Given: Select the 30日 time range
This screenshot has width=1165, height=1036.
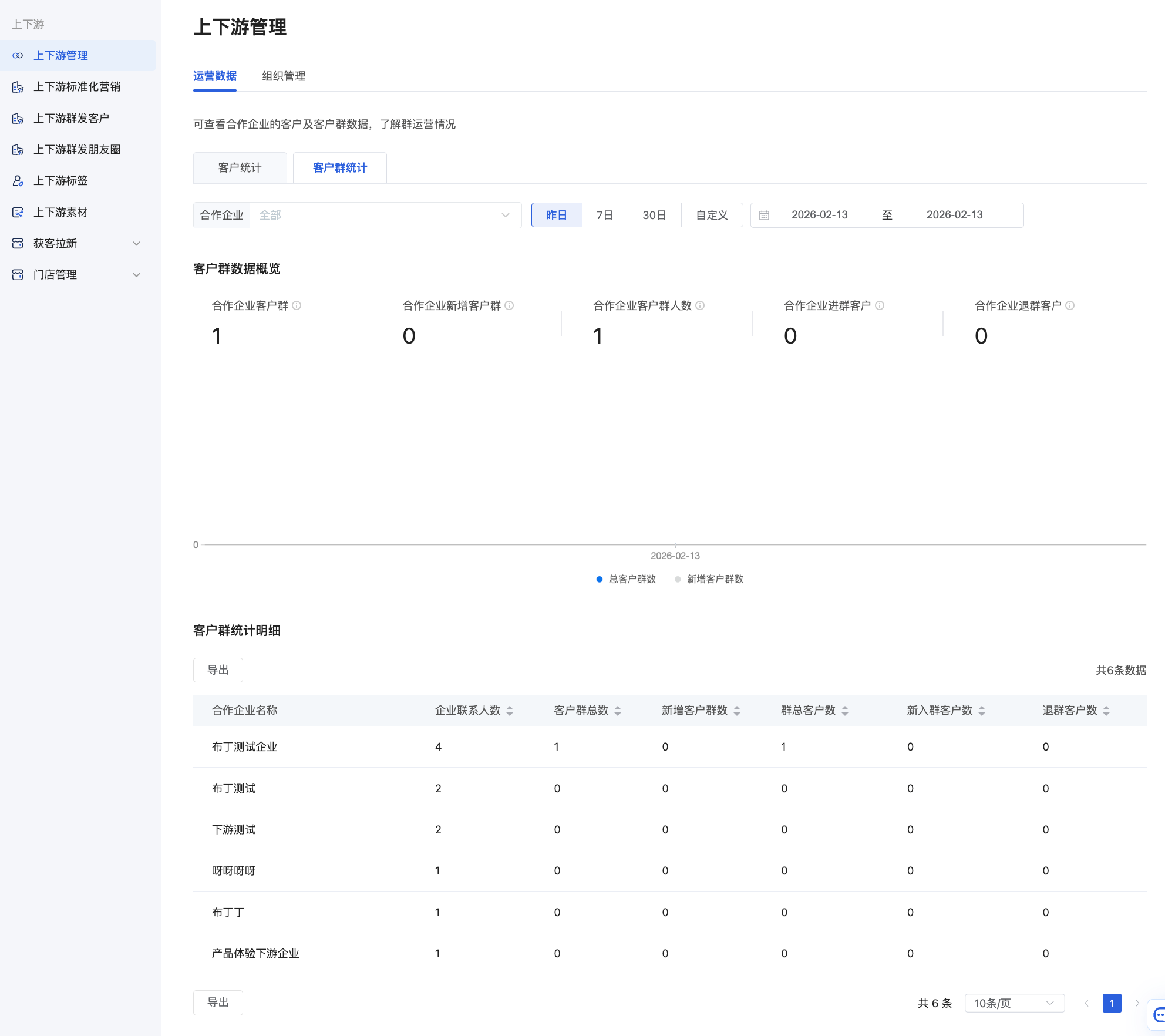Looking at the screenshot, I should [654, 215].
